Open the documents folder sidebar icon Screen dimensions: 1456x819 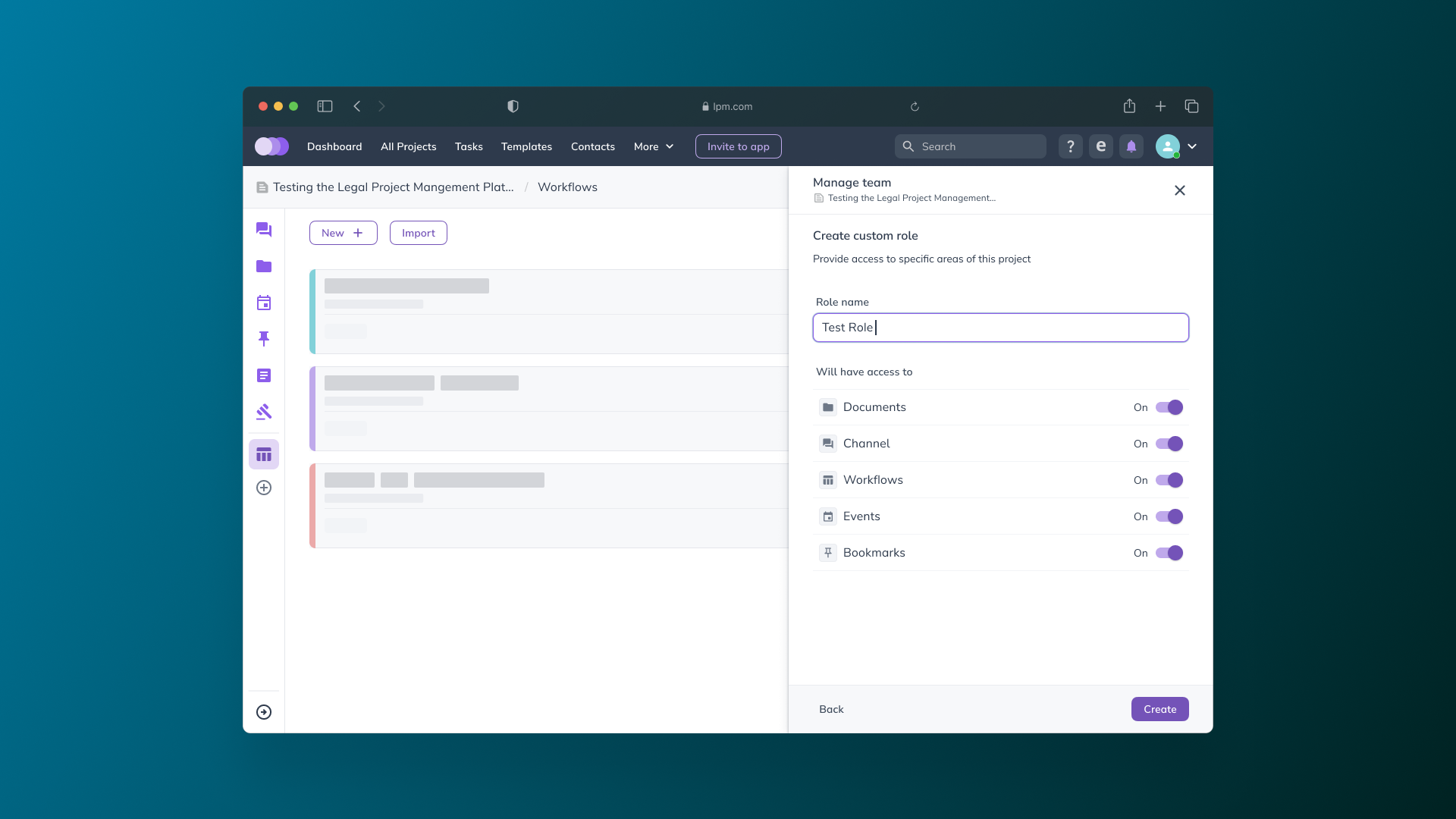[x=264, y=266]
